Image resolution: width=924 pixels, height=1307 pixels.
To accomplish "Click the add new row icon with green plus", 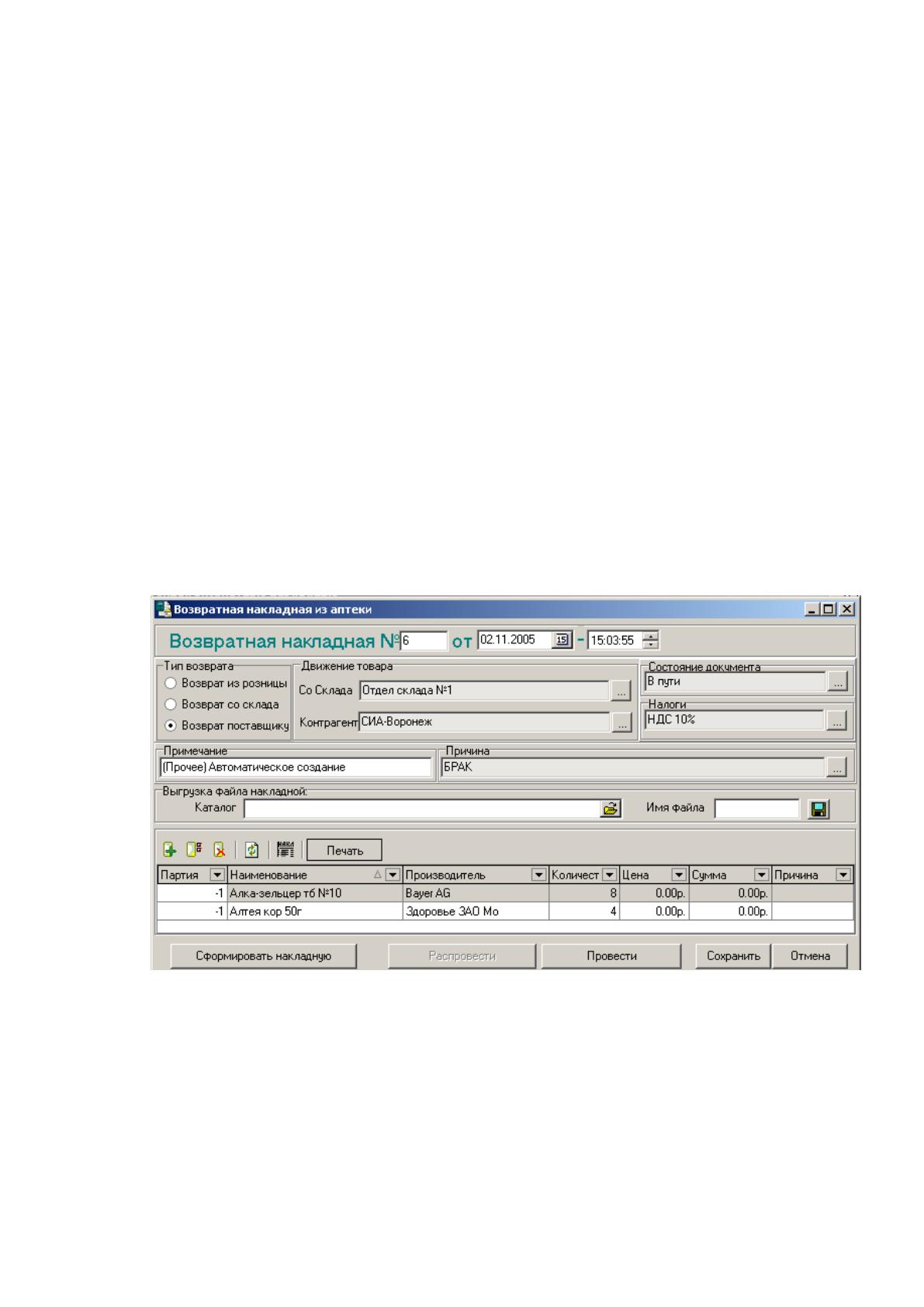I will [168, 850].
